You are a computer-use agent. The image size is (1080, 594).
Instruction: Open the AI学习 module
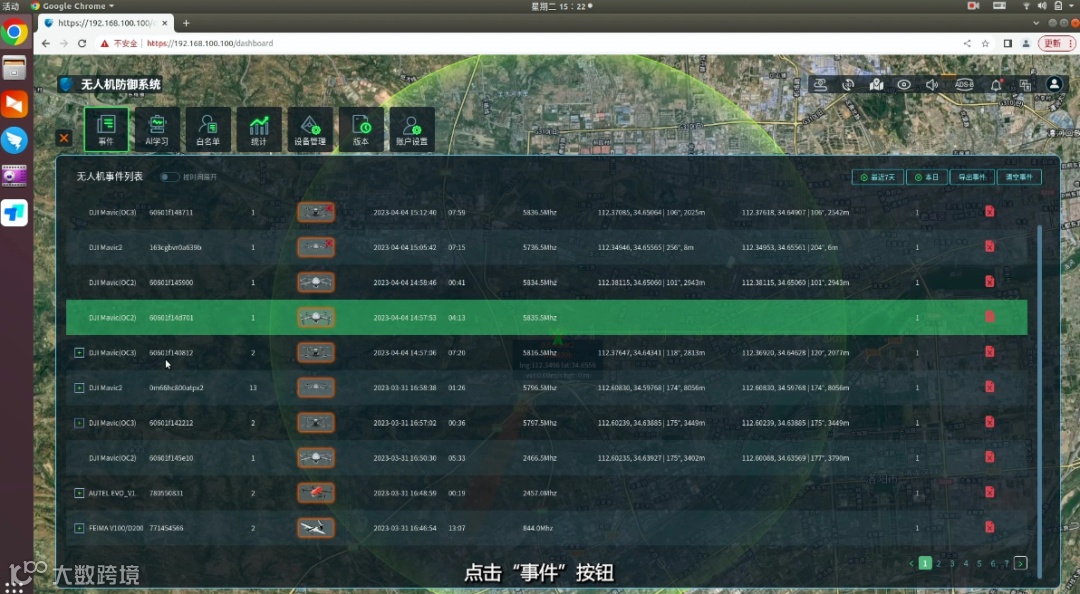[x=157, y=129]
